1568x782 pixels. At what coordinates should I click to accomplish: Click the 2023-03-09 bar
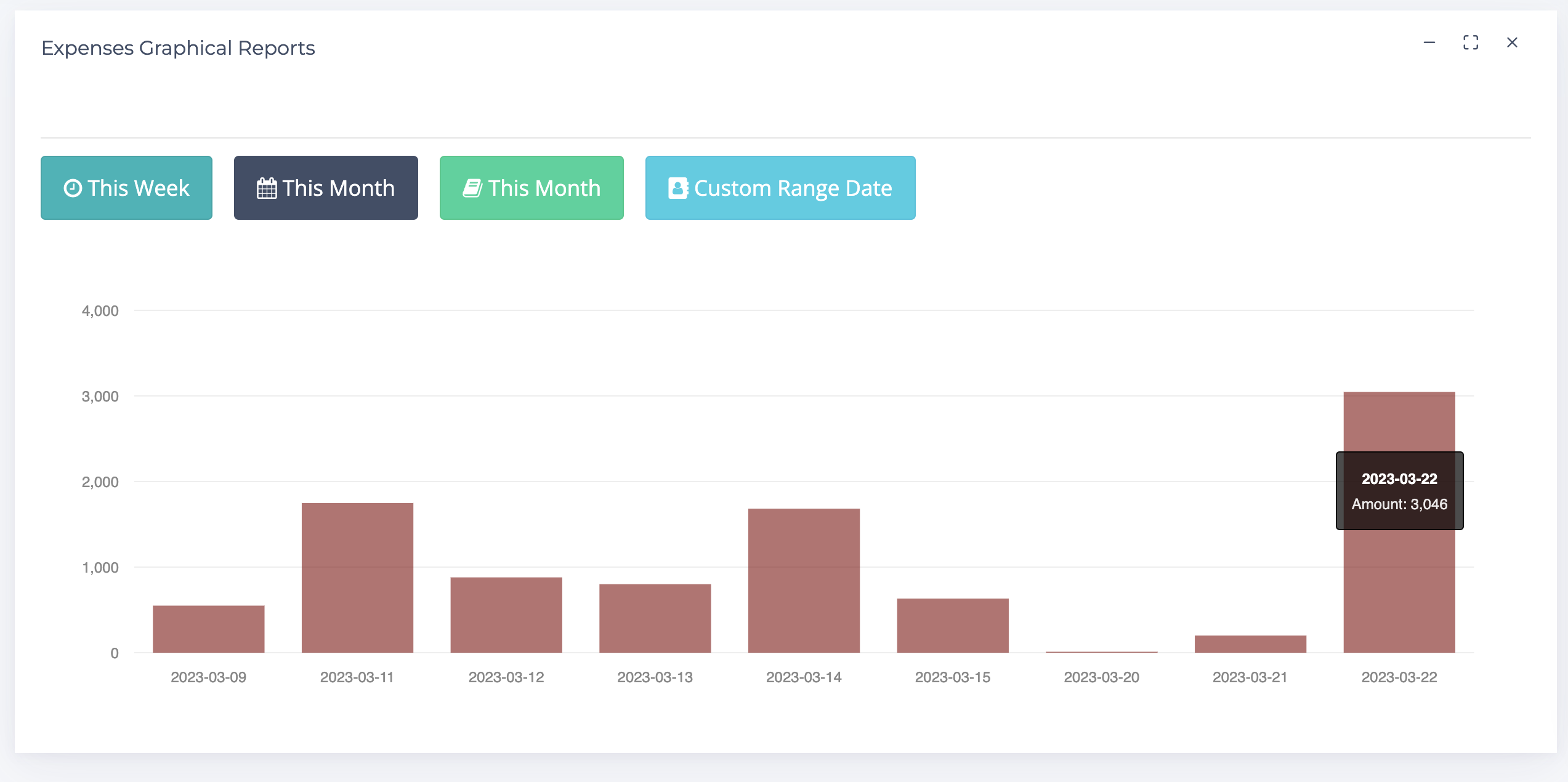pos(209,629)
